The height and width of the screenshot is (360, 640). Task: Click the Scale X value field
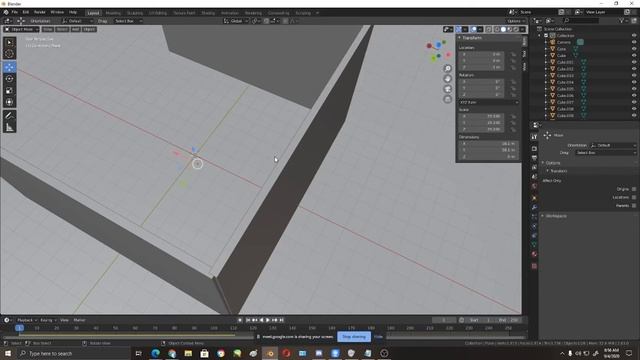tap(482, 116)
